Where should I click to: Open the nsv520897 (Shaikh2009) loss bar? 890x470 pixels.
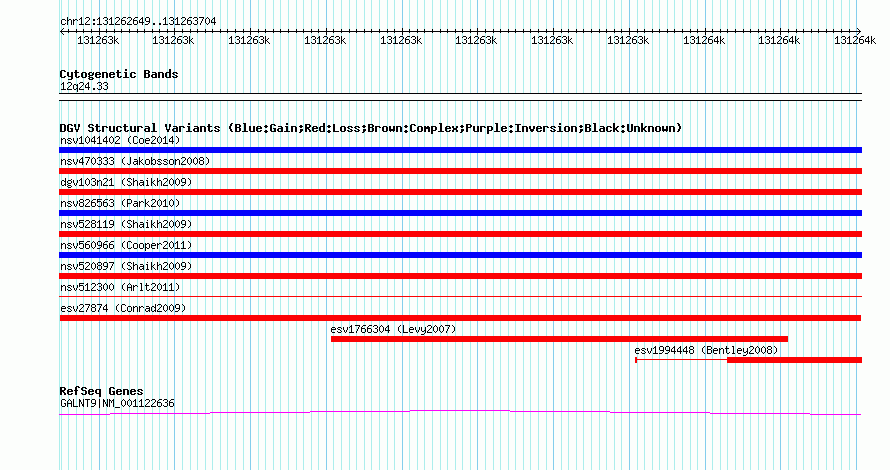click(x=460, y=276)
